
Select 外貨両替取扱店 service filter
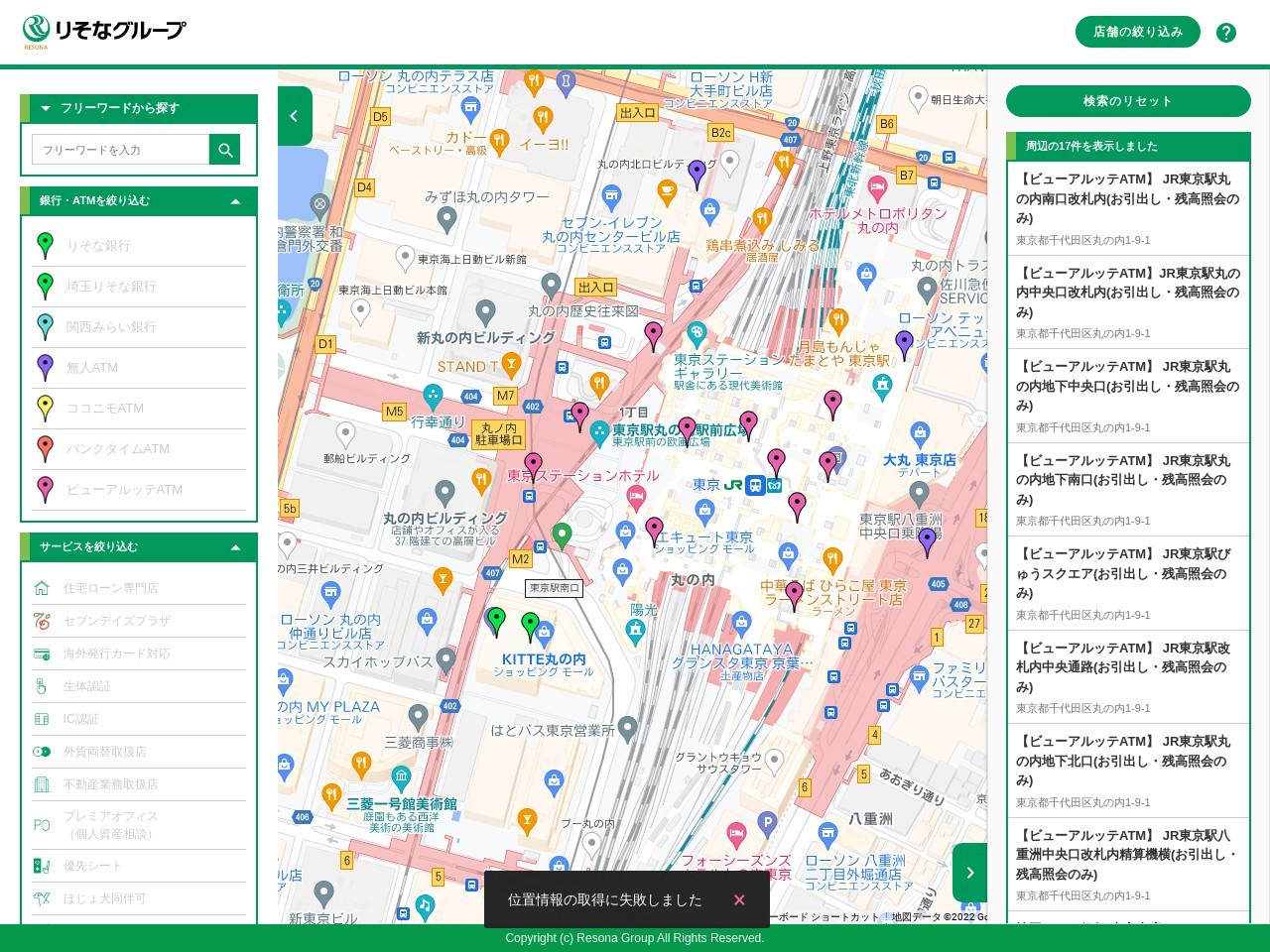click(139, 752)
